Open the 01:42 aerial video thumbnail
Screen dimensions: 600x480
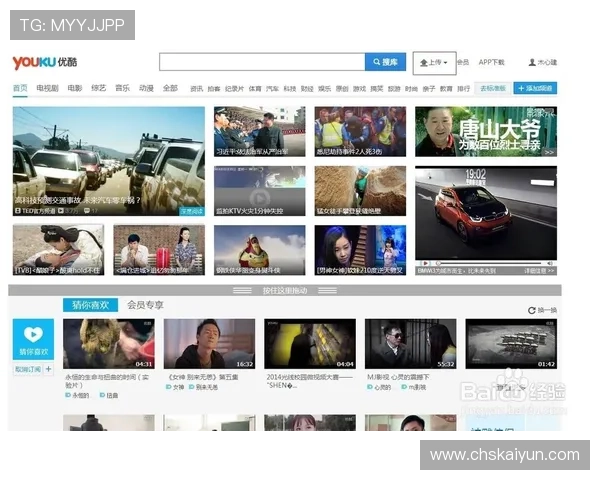click(x=511, y=344)
